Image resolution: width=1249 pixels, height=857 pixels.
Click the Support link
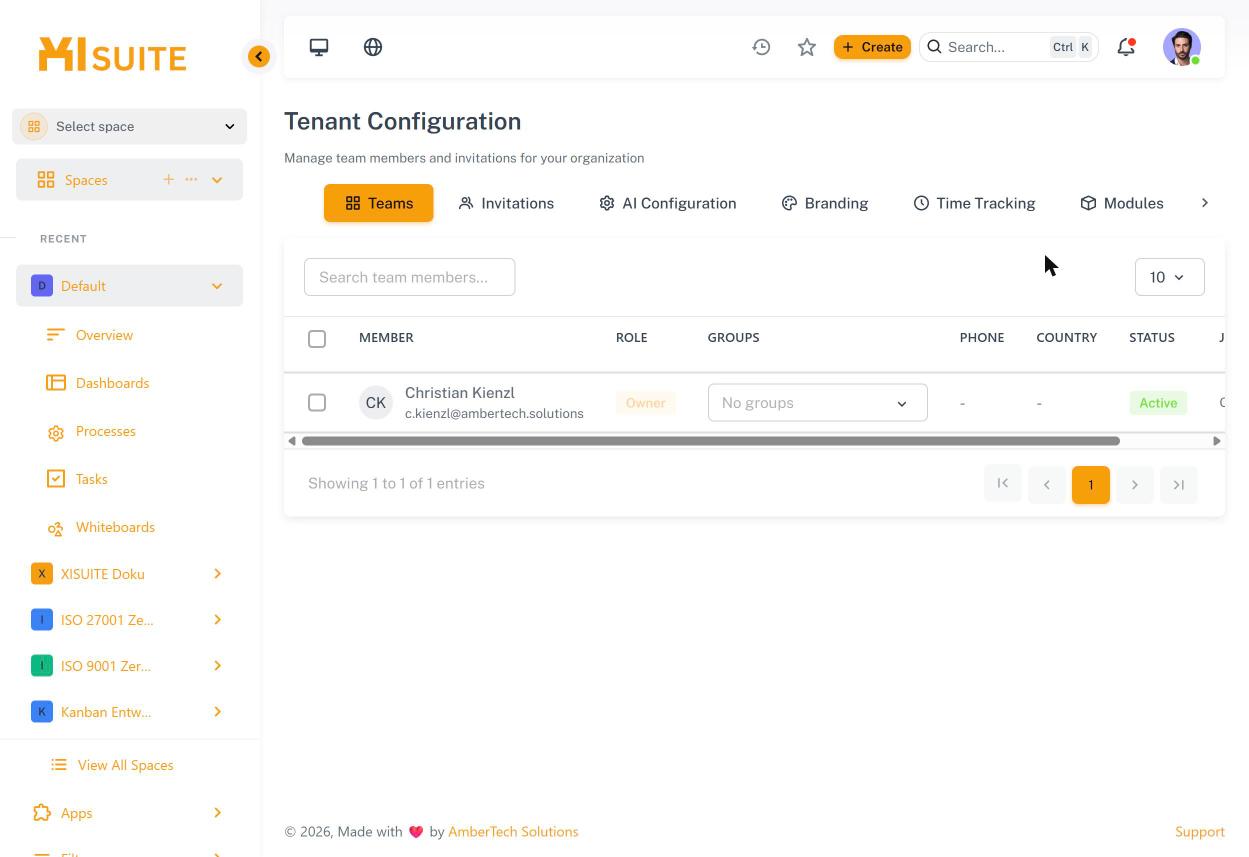point(1200,832)
